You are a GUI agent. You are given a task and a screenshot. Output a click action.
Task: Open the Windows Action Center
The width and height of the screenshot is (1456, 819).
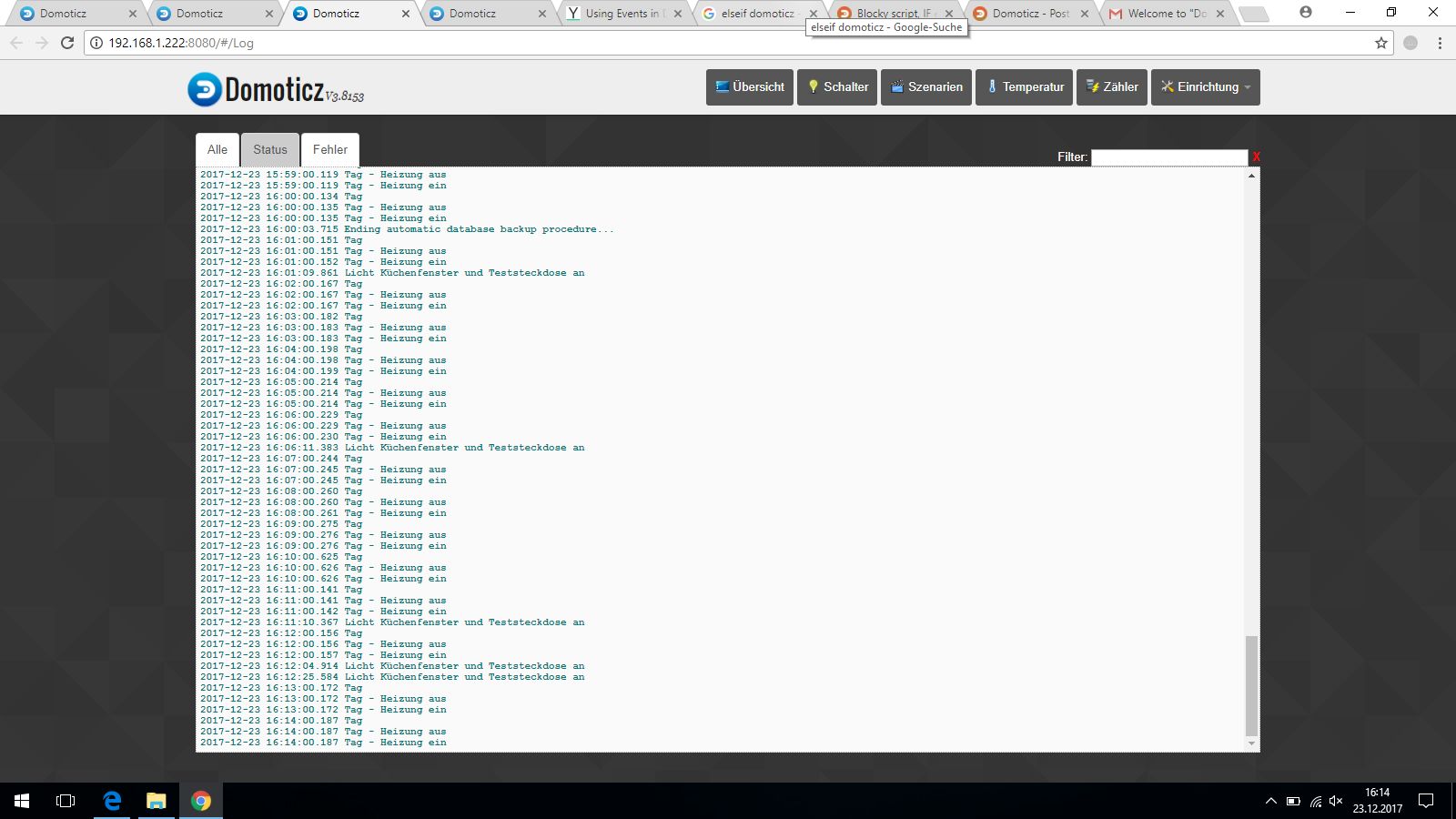tap(1426, 801)
